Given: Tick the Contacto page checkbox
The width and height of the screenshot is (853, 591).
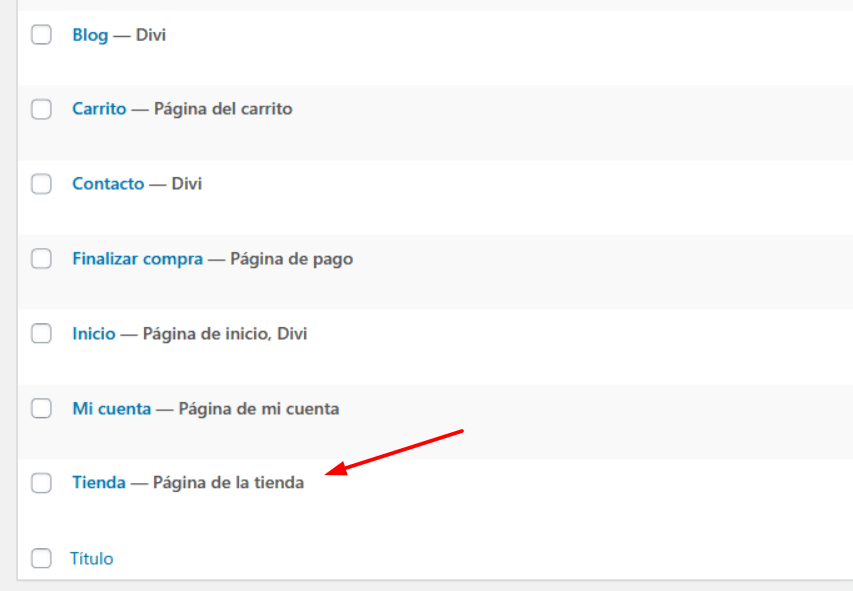Looking at the screenshot, I should click(x=41, y=184).
